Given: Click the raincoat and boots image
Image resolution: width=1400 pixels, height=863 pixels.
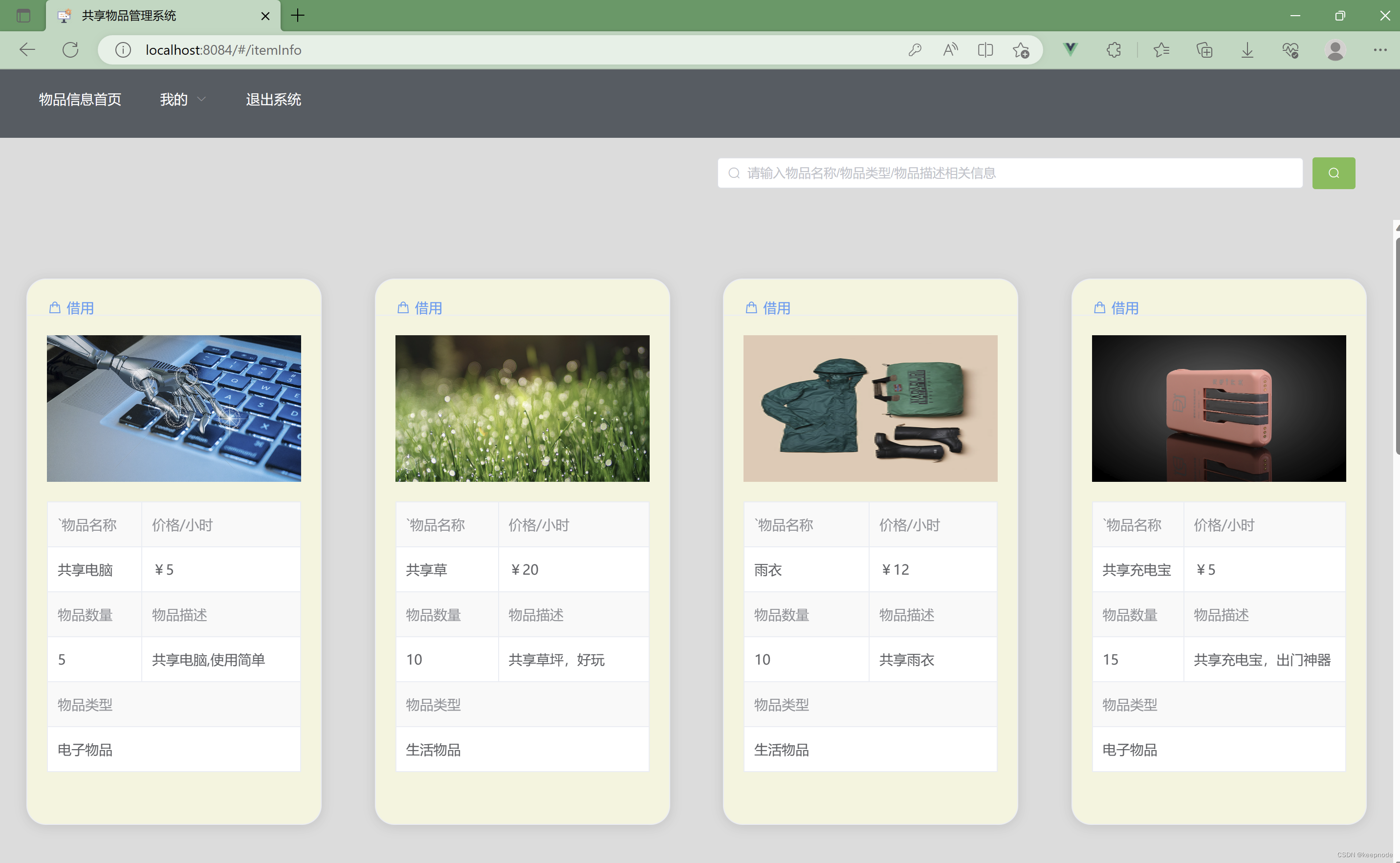Looking at the screenshot, I should 870,408.
